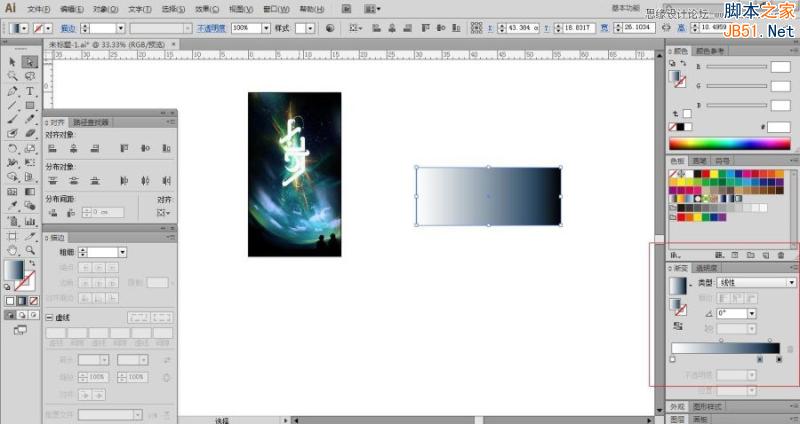Click the stroke link in control bar
The image size is (800, 424).
click(68, 29)
